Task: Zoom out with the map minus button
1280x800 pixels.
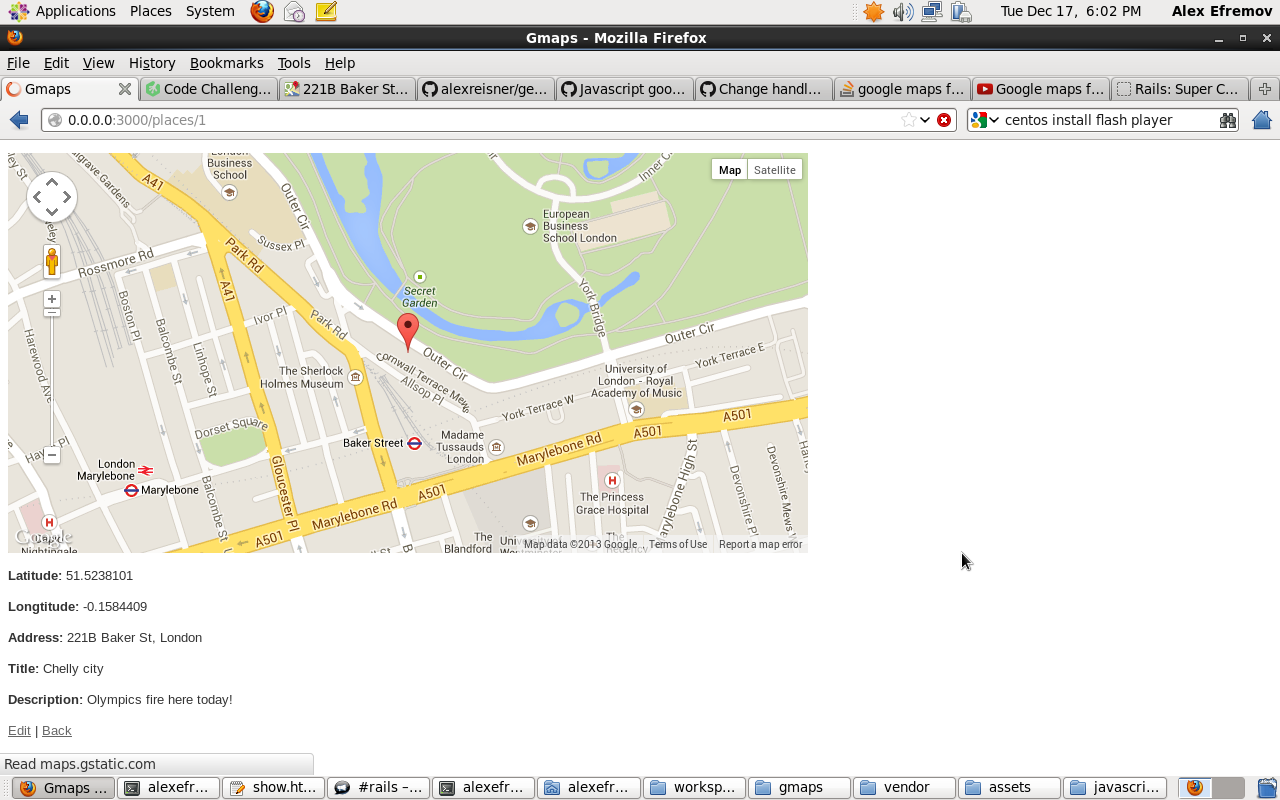Action: pos(52,455)
